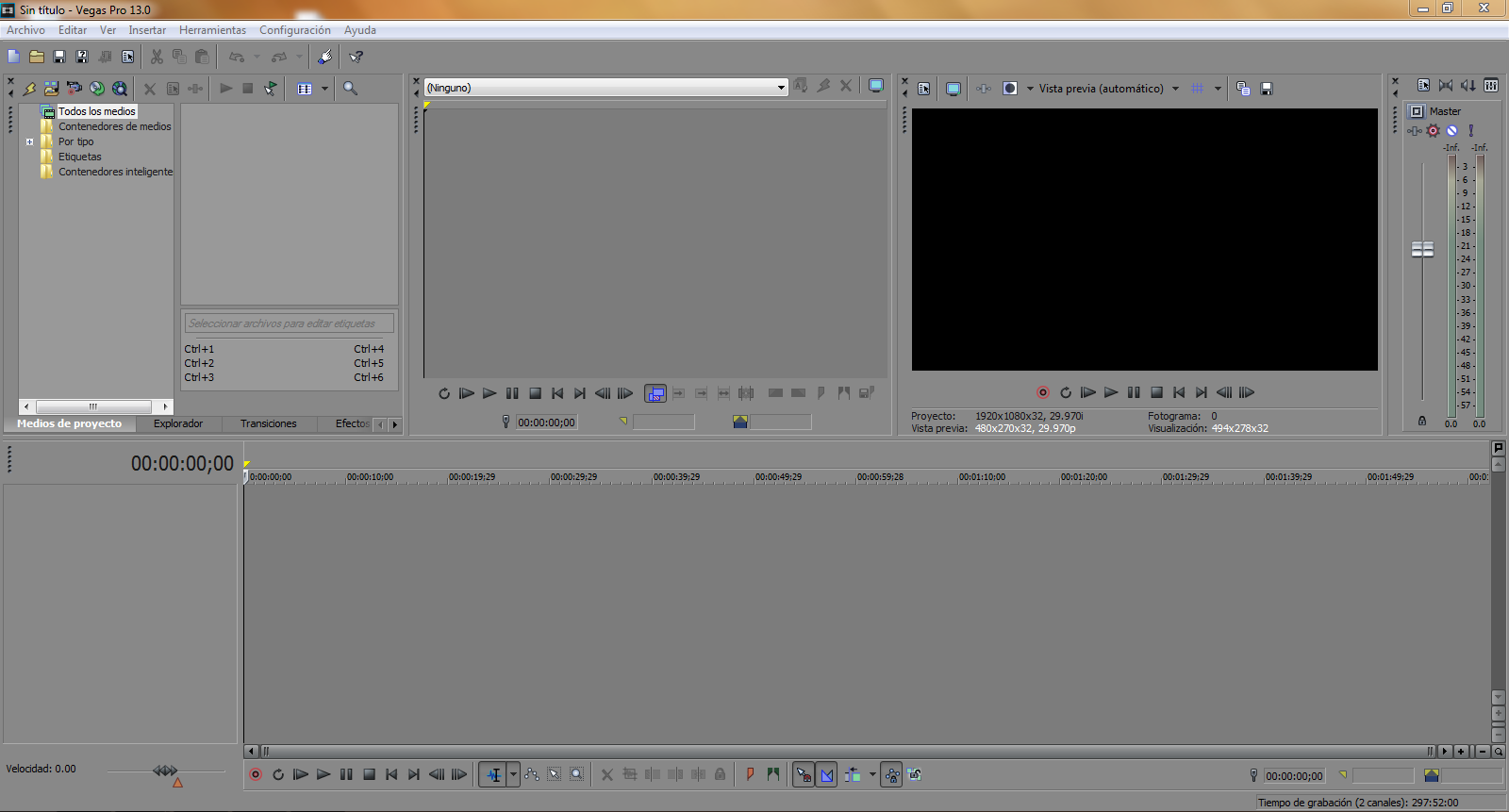
Task: Click the interactive tutorials hand icon
Action: [x=324, y=57]
